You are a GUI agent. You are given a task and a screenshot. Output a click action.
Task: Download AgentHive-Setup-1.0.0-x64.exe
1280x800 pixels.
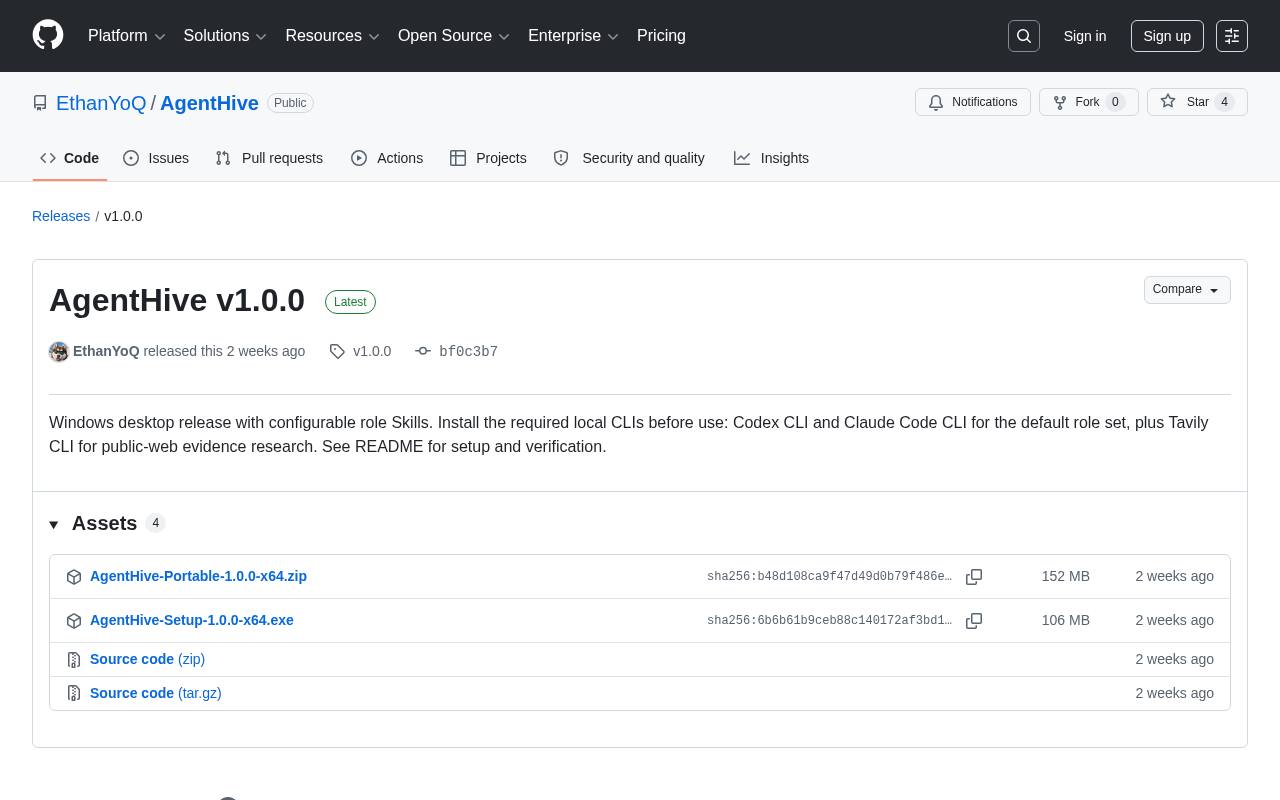click(192, 621)
